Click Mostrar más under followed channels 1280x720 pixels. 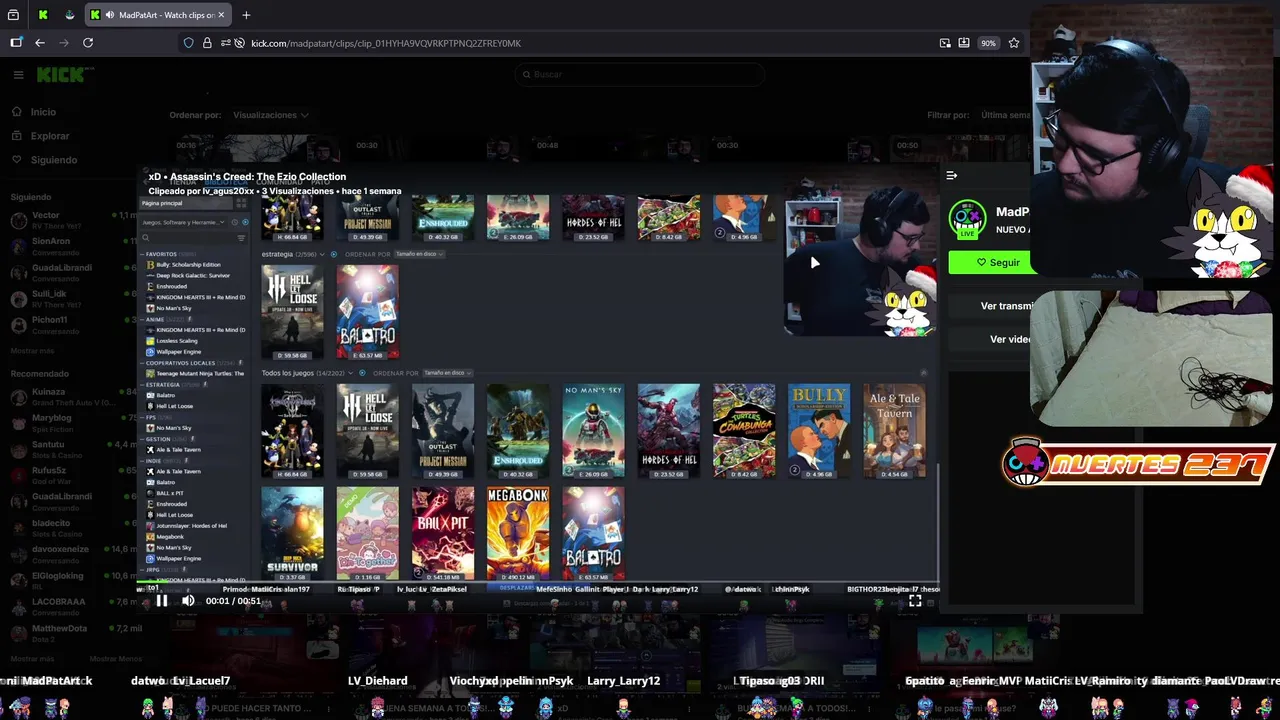click(x=32, y=351)
